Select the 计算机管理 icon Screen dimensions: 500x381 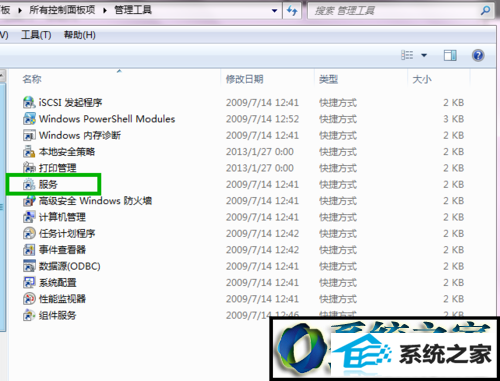[x=29, y=217]
